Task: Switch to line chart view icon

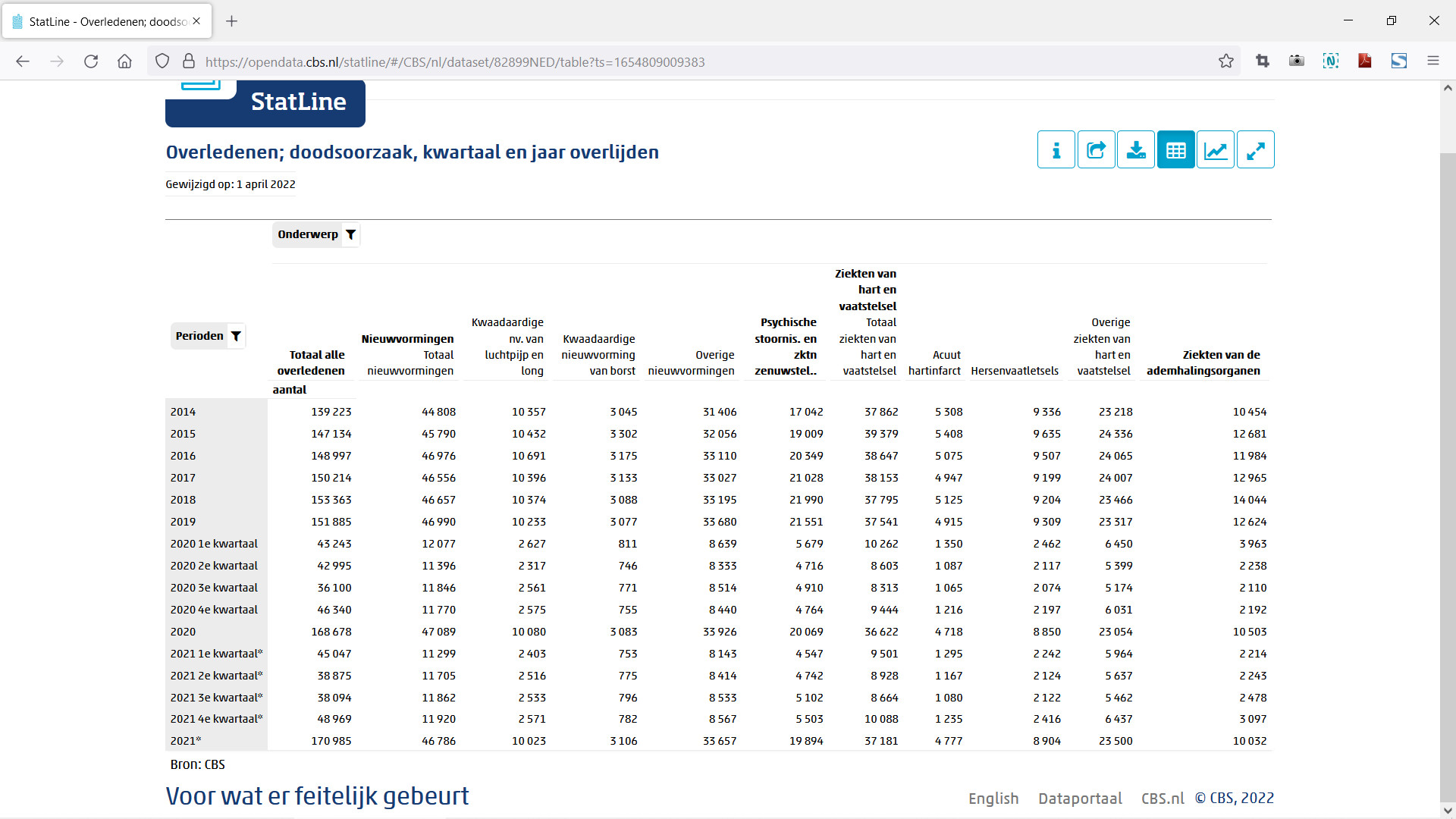Action: (x=1216, y=150)
